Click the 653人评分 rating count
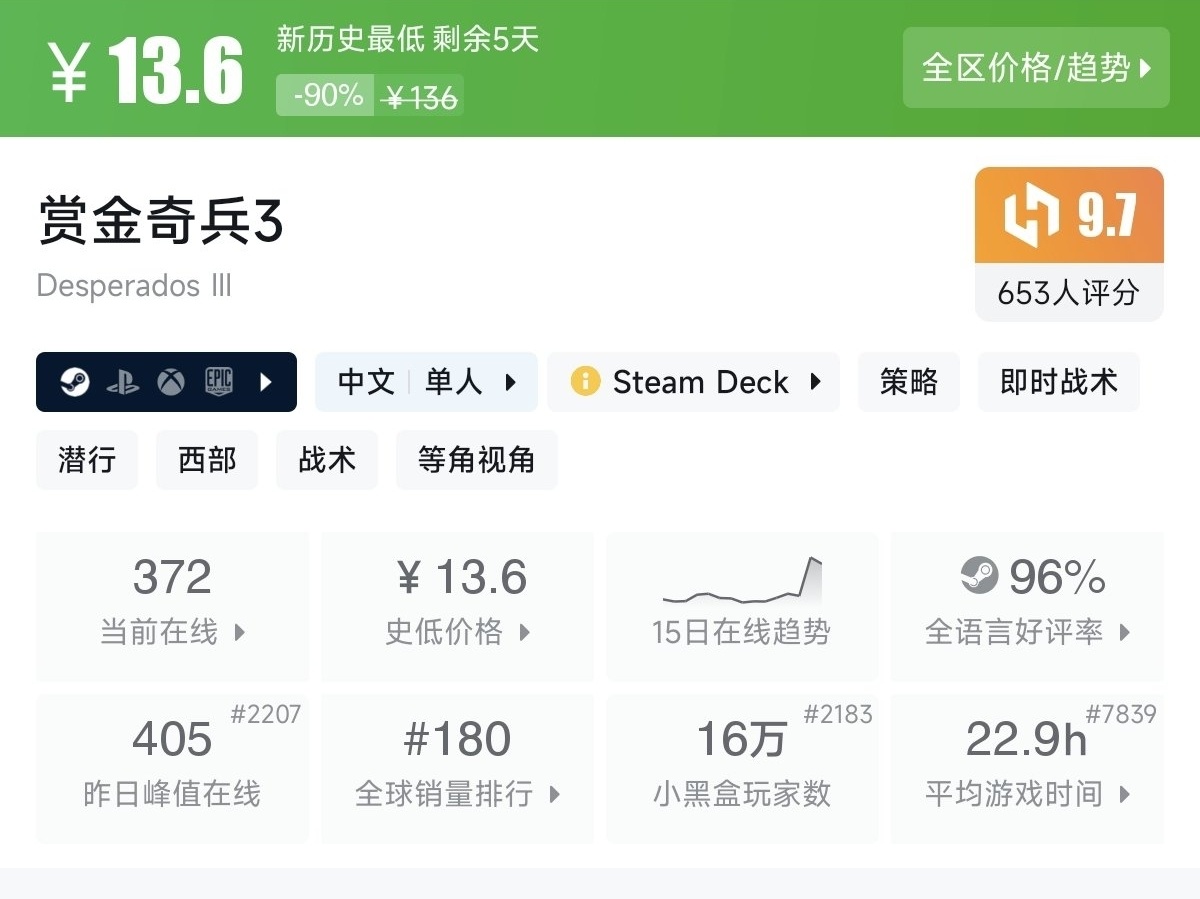 [x=1068, y=293]
